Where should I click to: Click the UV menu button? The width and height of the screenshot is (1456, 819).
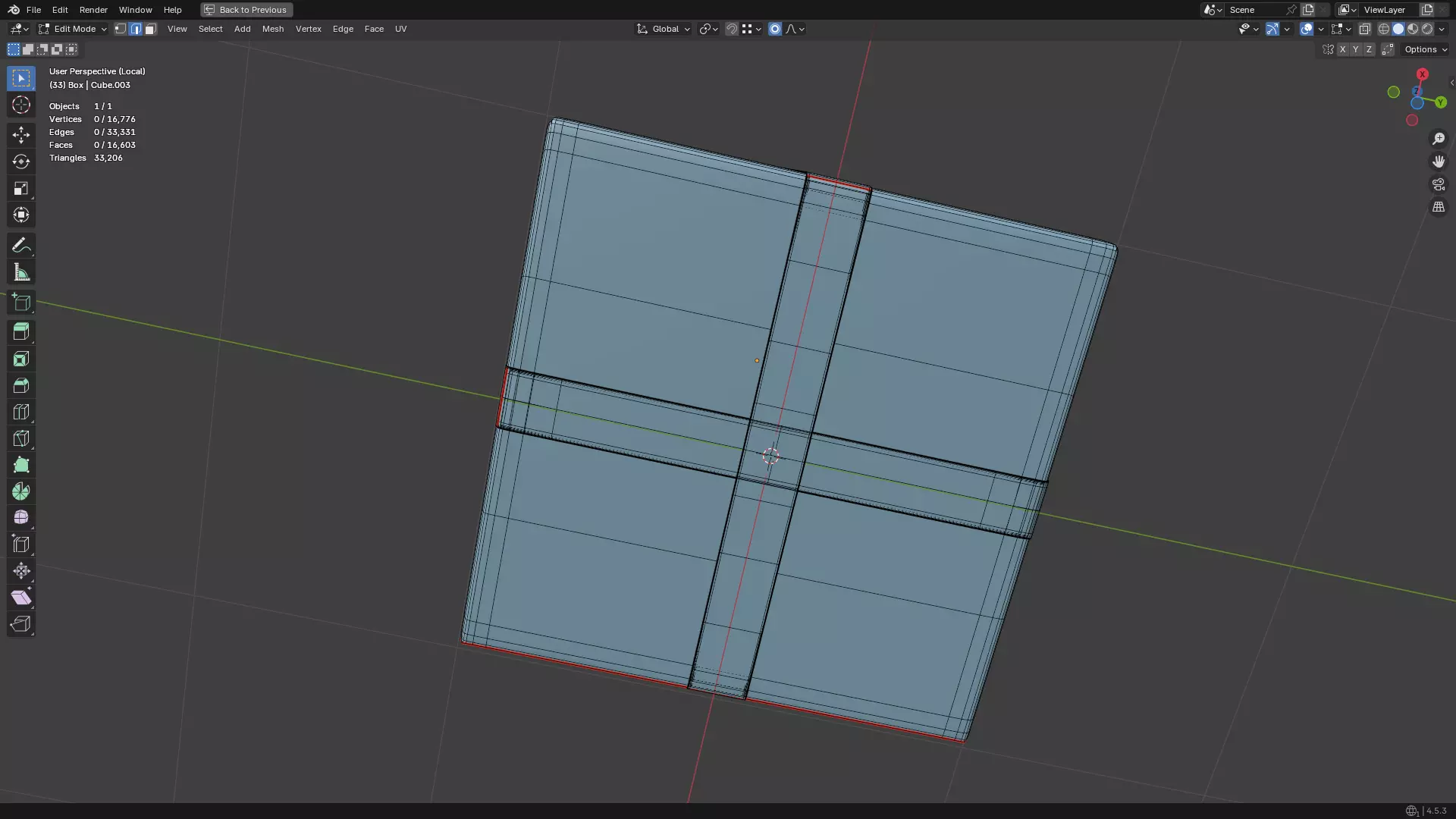click(400, 29)
